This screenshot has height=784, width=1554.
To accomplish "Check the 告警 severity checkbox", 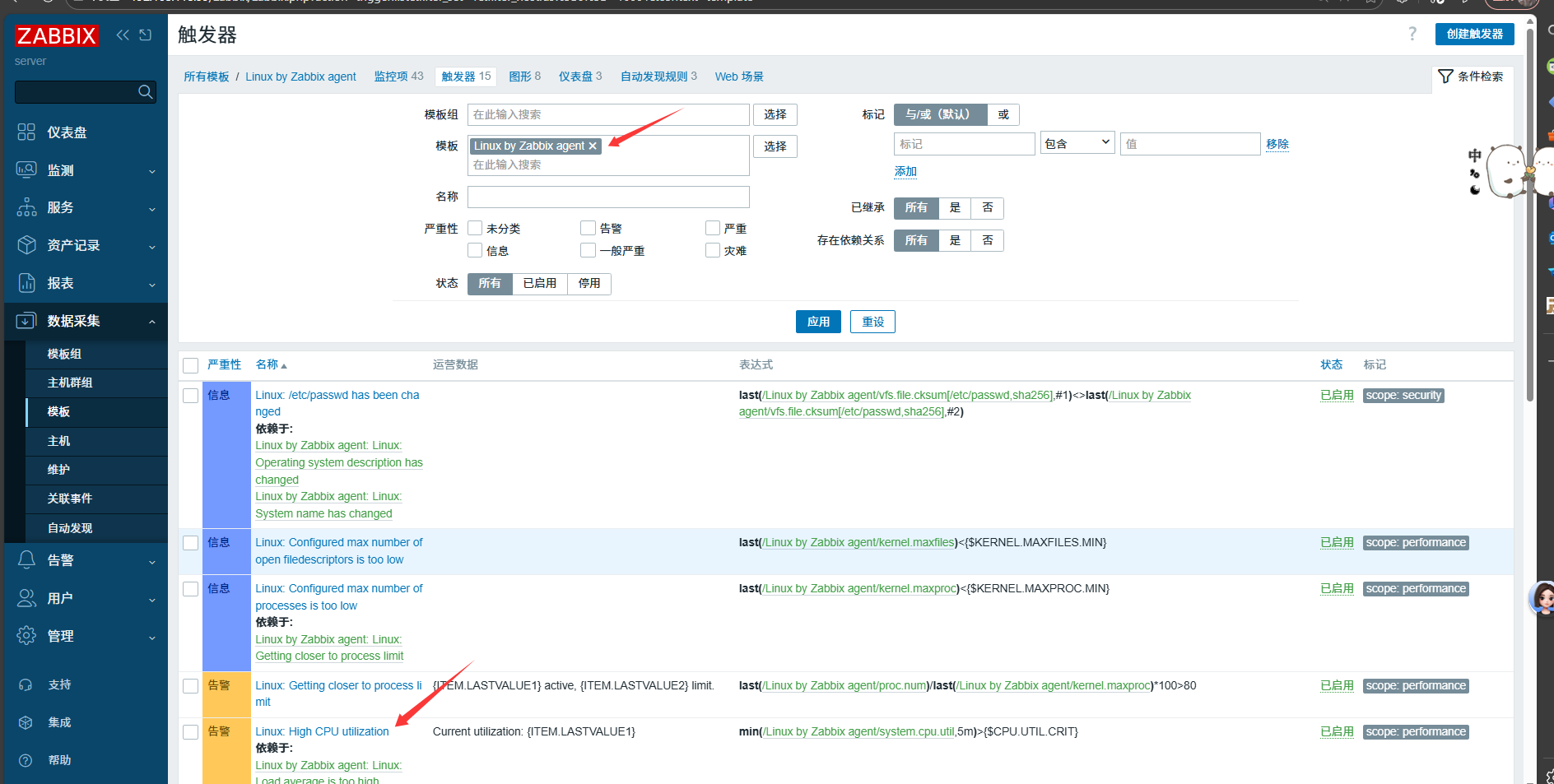I will (x=588, y=228).
